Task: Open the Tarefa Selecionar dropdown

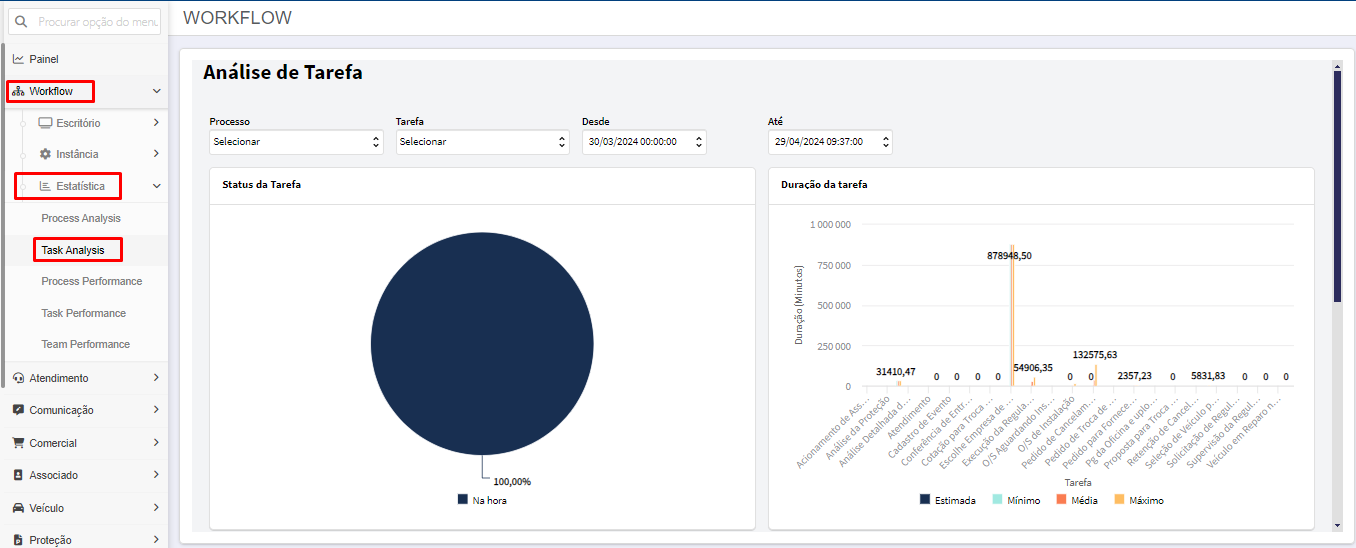Action: tap(483, 142)
